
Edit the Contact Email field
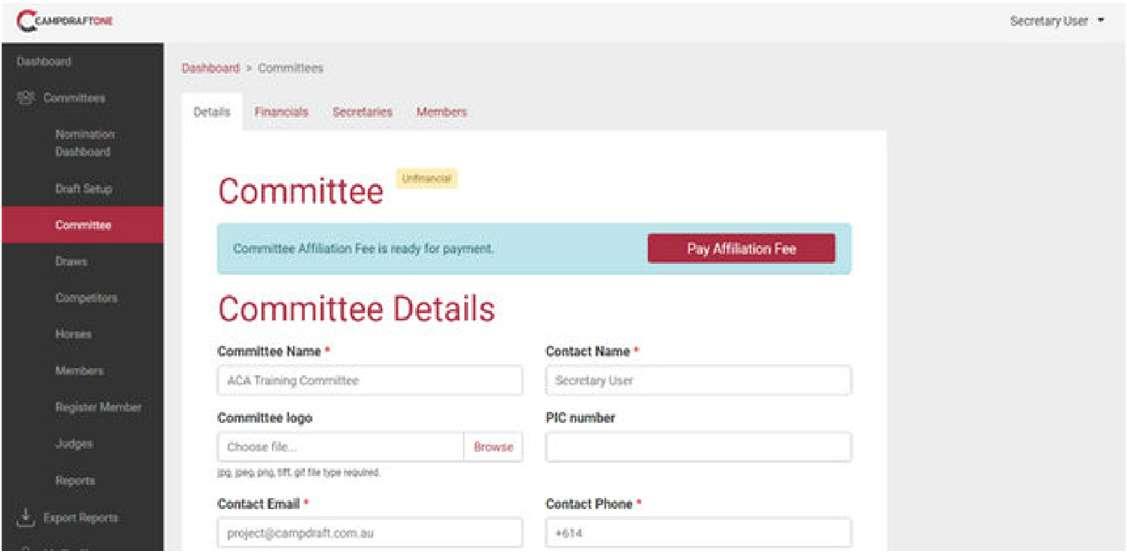coord(369,533)
